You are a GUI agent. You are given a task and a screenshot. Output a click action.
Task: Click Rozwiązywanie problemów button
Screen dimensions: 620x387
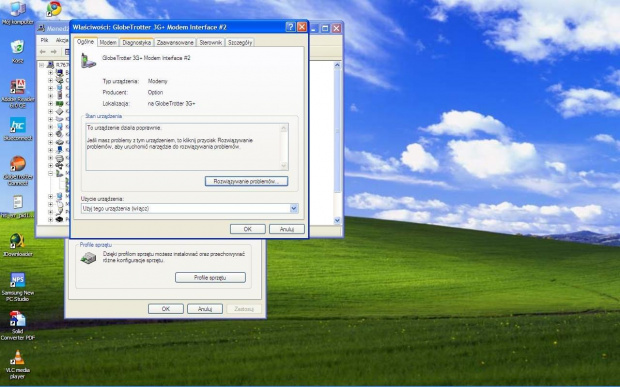coord(246,181)
